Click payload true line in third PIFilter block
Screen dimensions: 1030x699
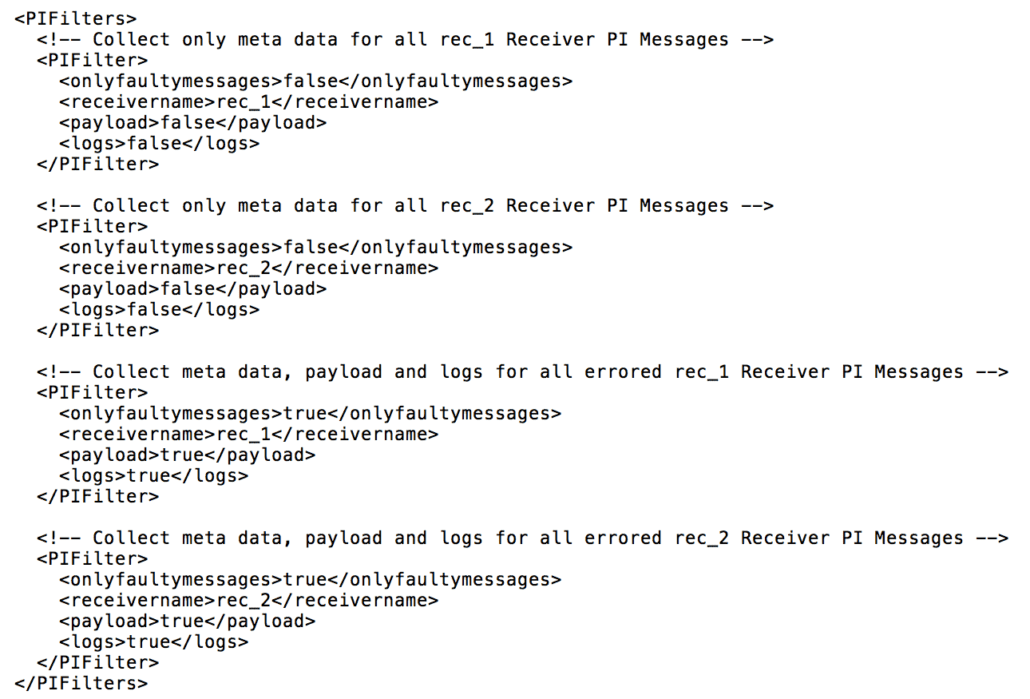(187, 455)
